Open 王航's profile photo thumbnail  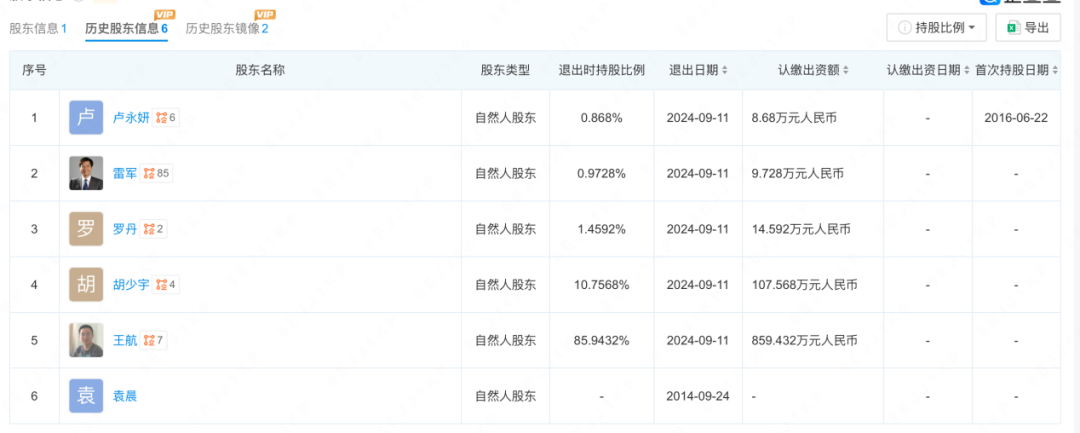[x=86, y=340]
